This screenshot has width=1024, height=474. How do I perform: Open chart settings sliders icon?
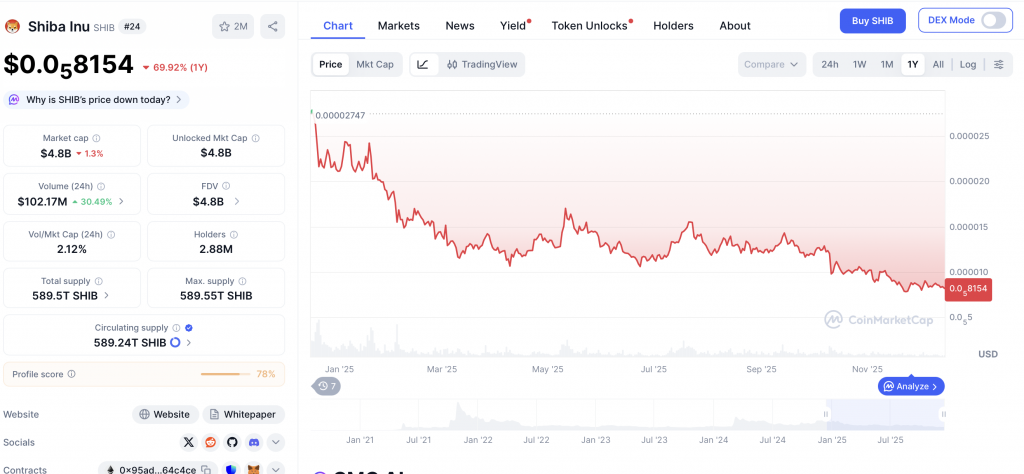998,64
